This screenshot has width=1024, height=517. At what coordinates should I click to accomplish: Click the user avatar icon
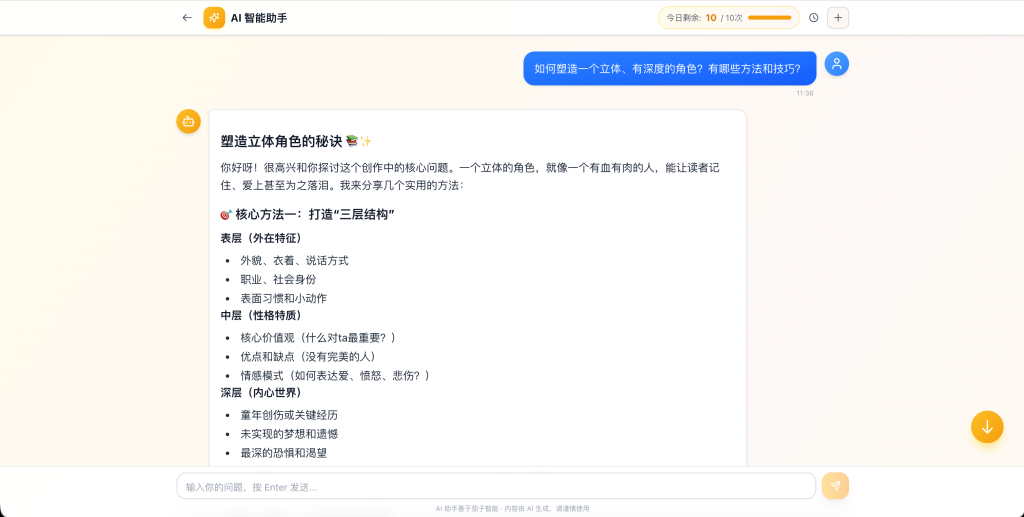pyautogui.click(x=837, y=64)
